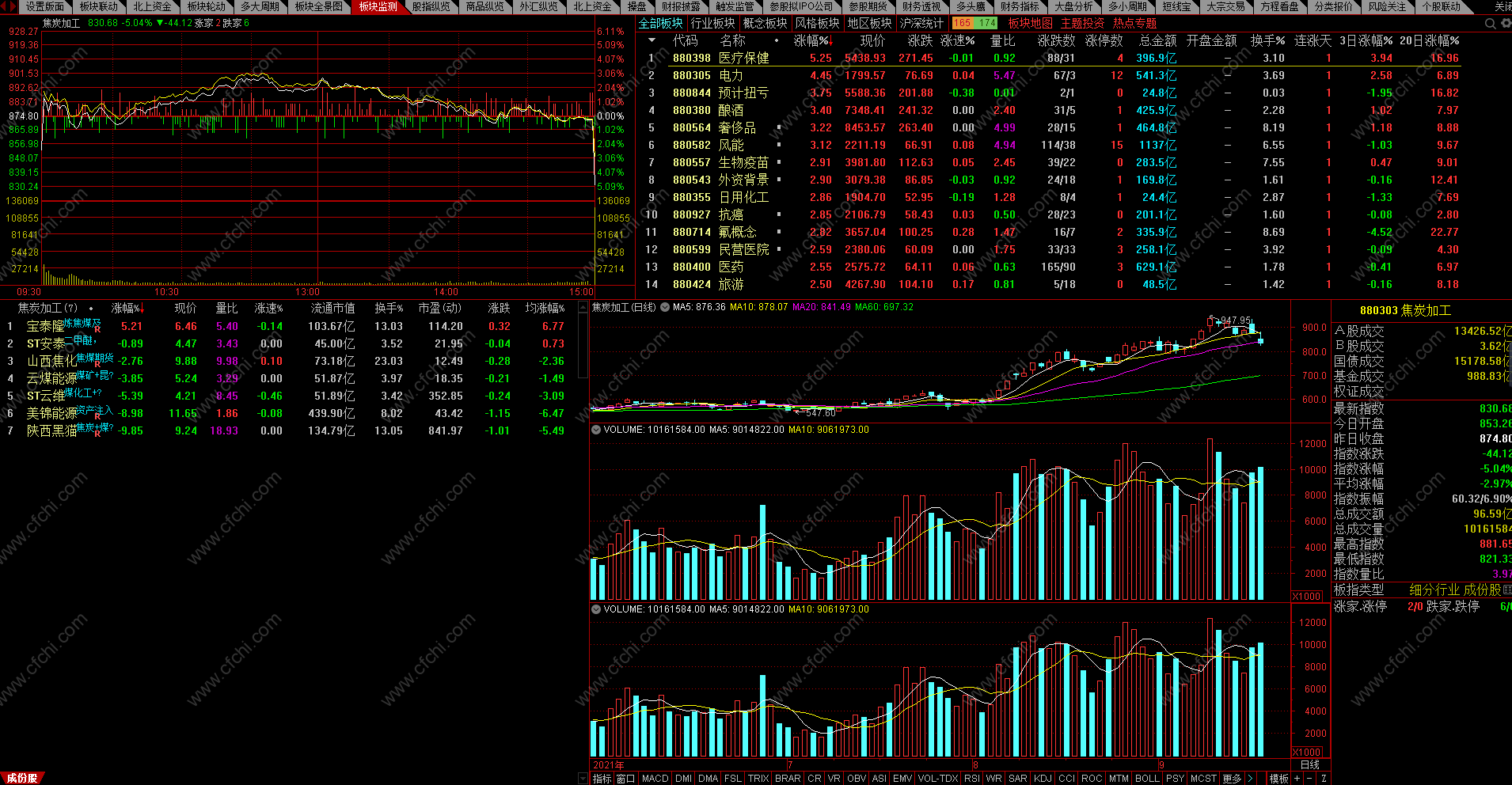Select the 美锦能源 stock row

(x=289, y=413)
